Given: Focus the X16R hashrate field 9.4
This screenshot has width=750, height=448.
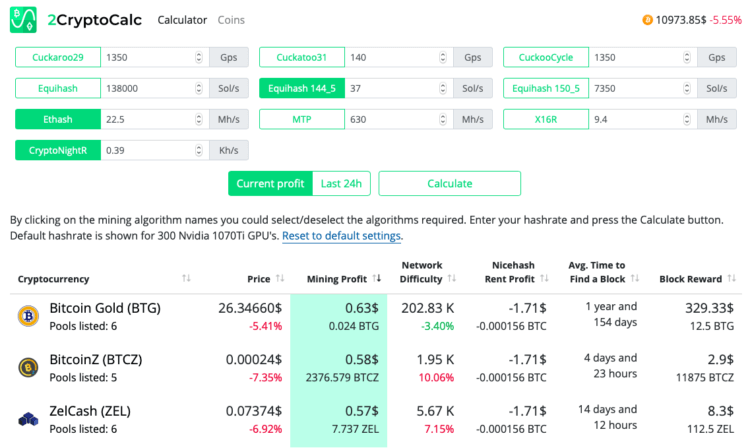Looking at the screenshot, I should click(643, 120).
